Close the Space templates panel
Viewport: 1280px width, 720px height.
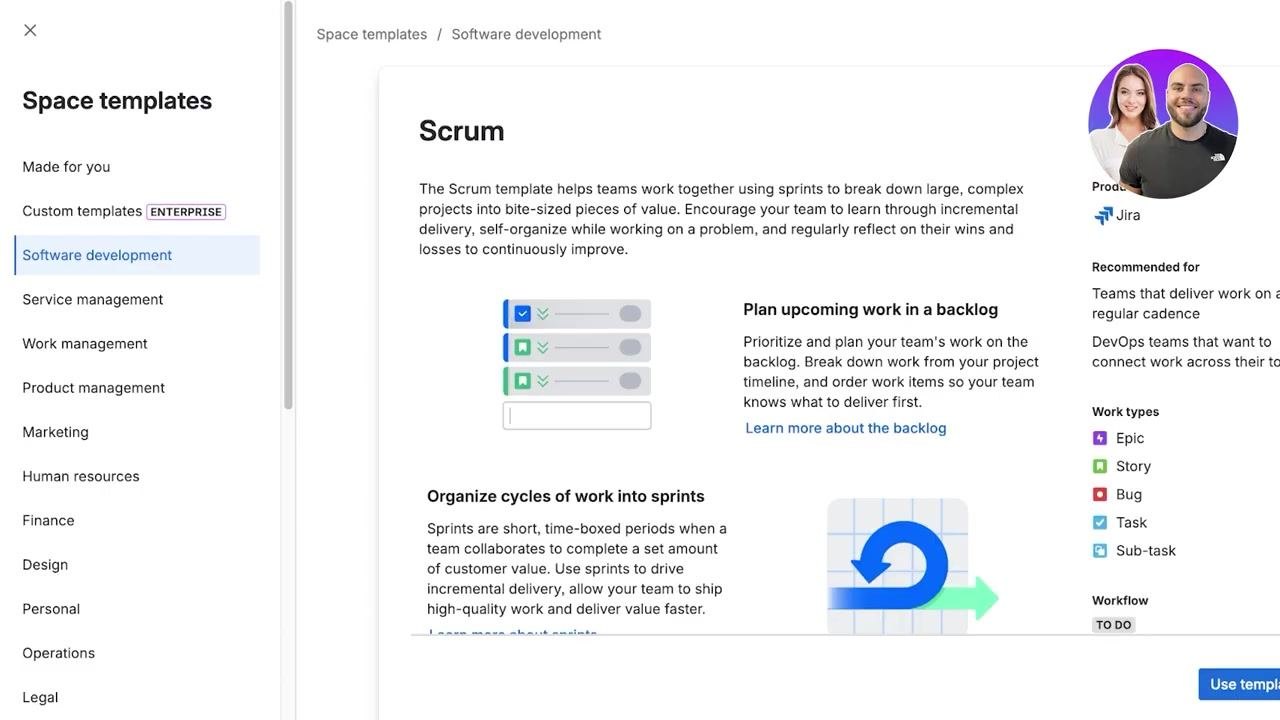(30, 30)
